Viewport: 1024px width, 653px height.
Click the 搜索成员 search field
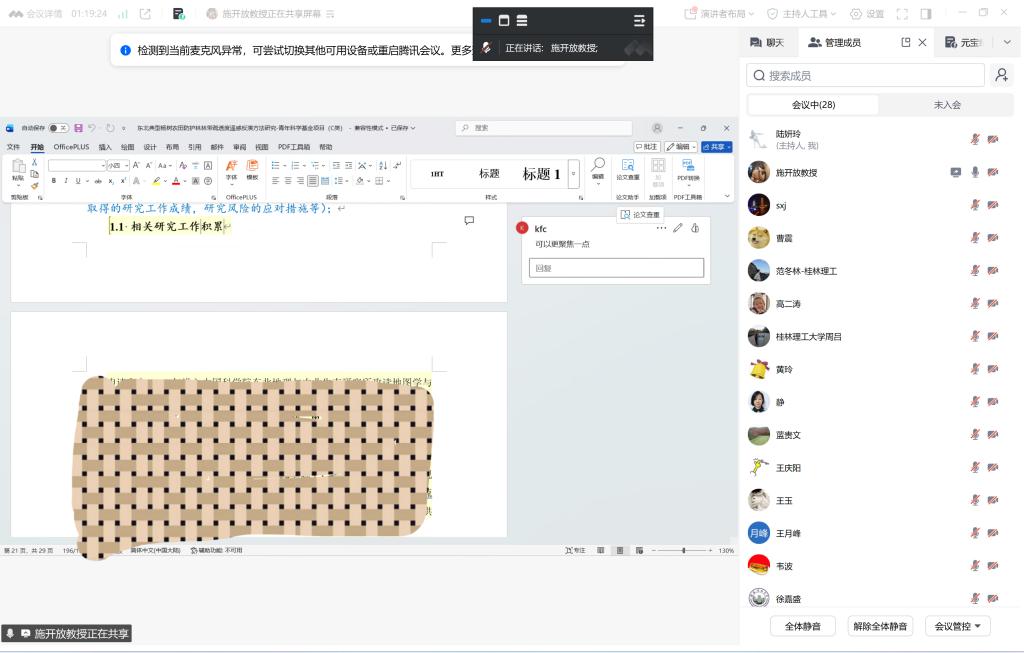(x=865, y=75)
